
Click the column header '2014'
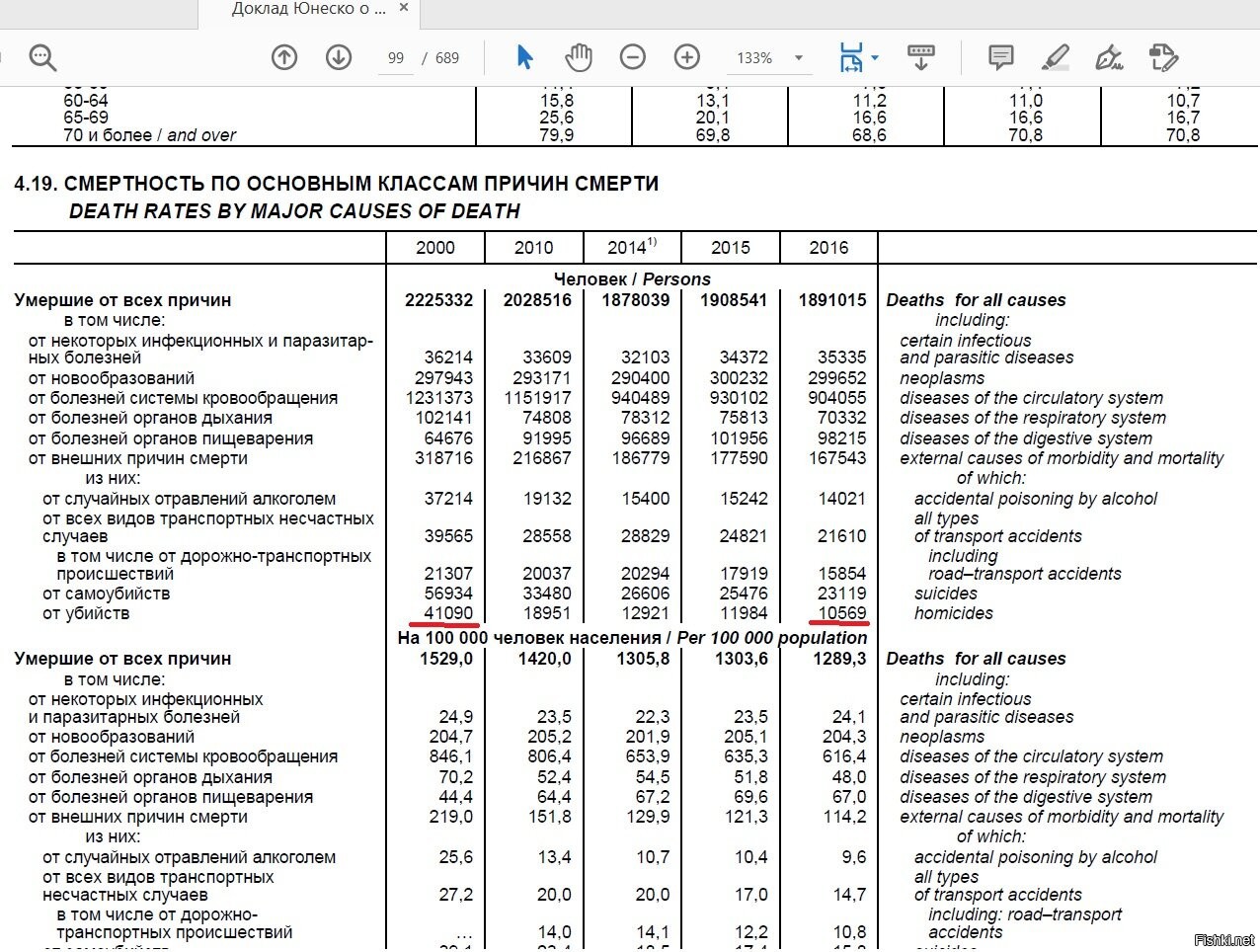coord(631,247)
